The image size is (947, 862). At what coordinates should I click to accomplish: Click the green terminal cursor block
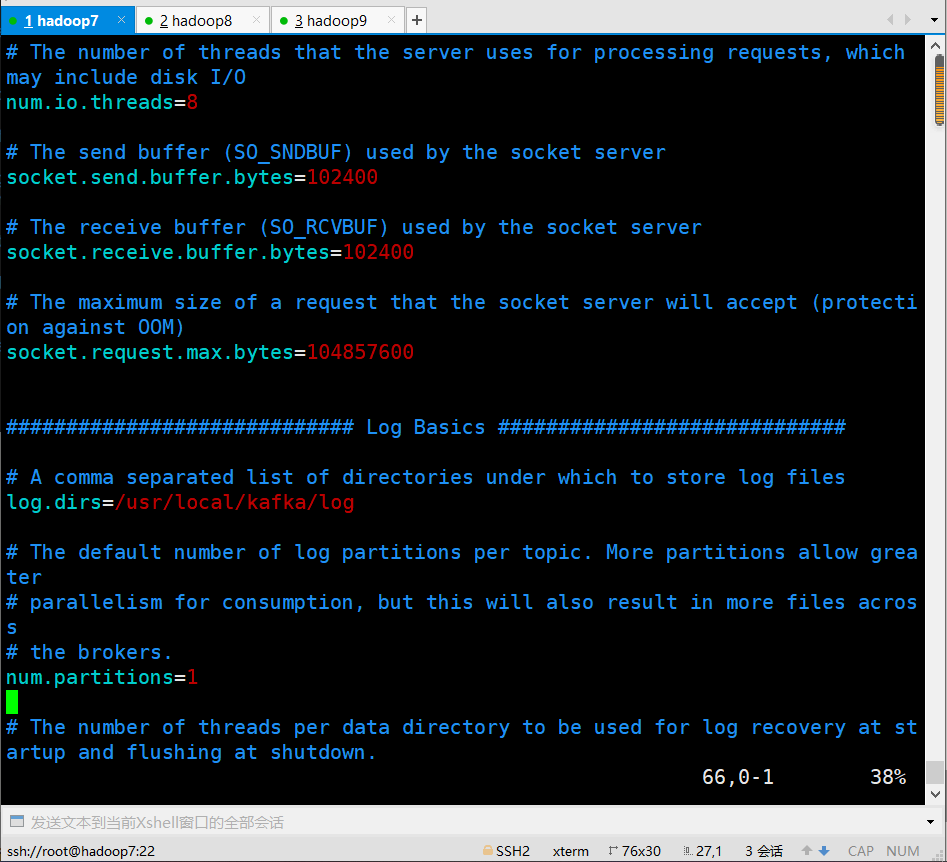click(12, 702)
